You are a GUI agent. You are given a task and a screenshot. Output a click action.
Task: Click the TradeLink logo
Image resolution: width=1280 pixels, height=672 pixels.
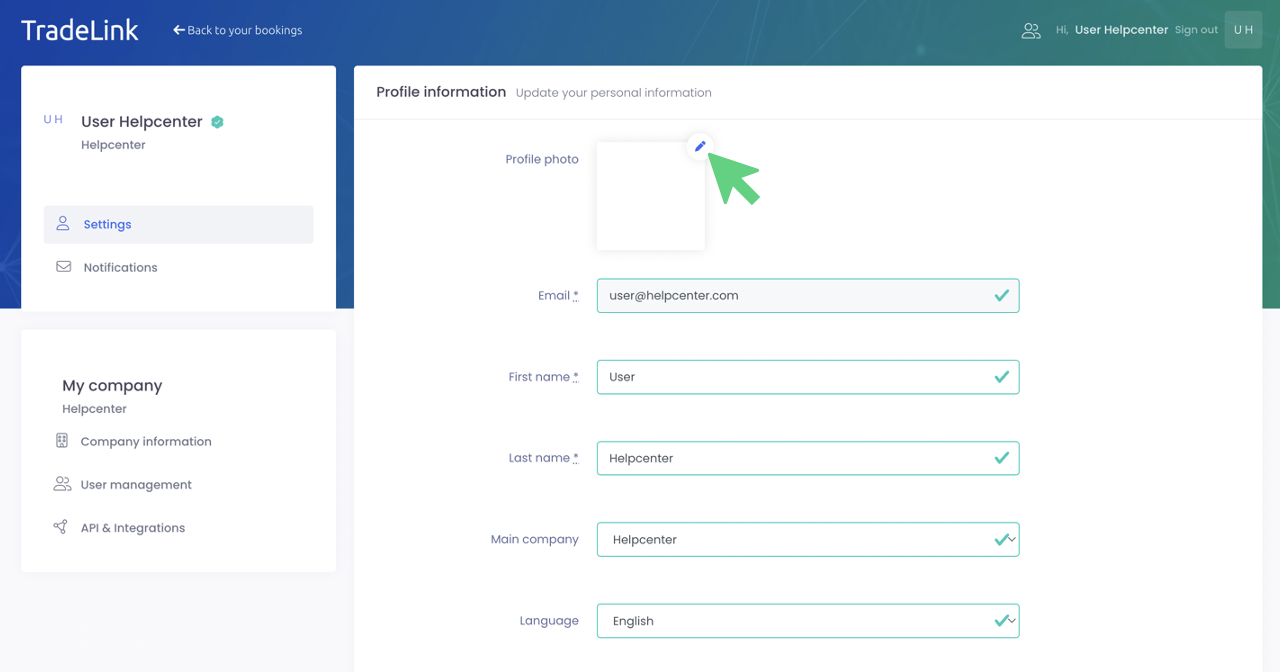pos(80,30)
